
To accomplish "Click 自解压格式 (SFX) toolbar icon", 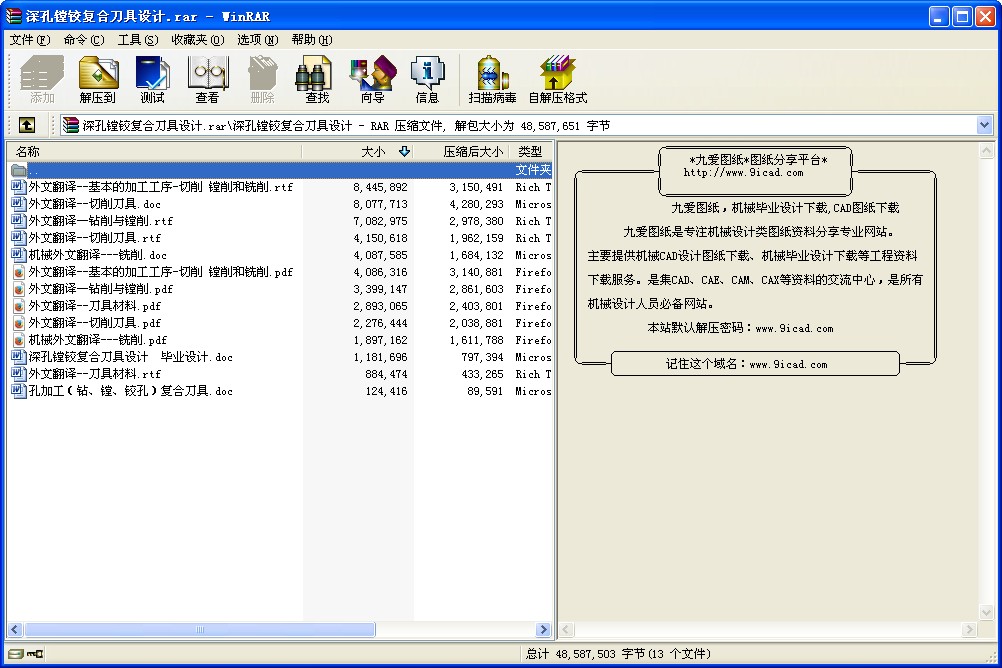I will 557,80.
